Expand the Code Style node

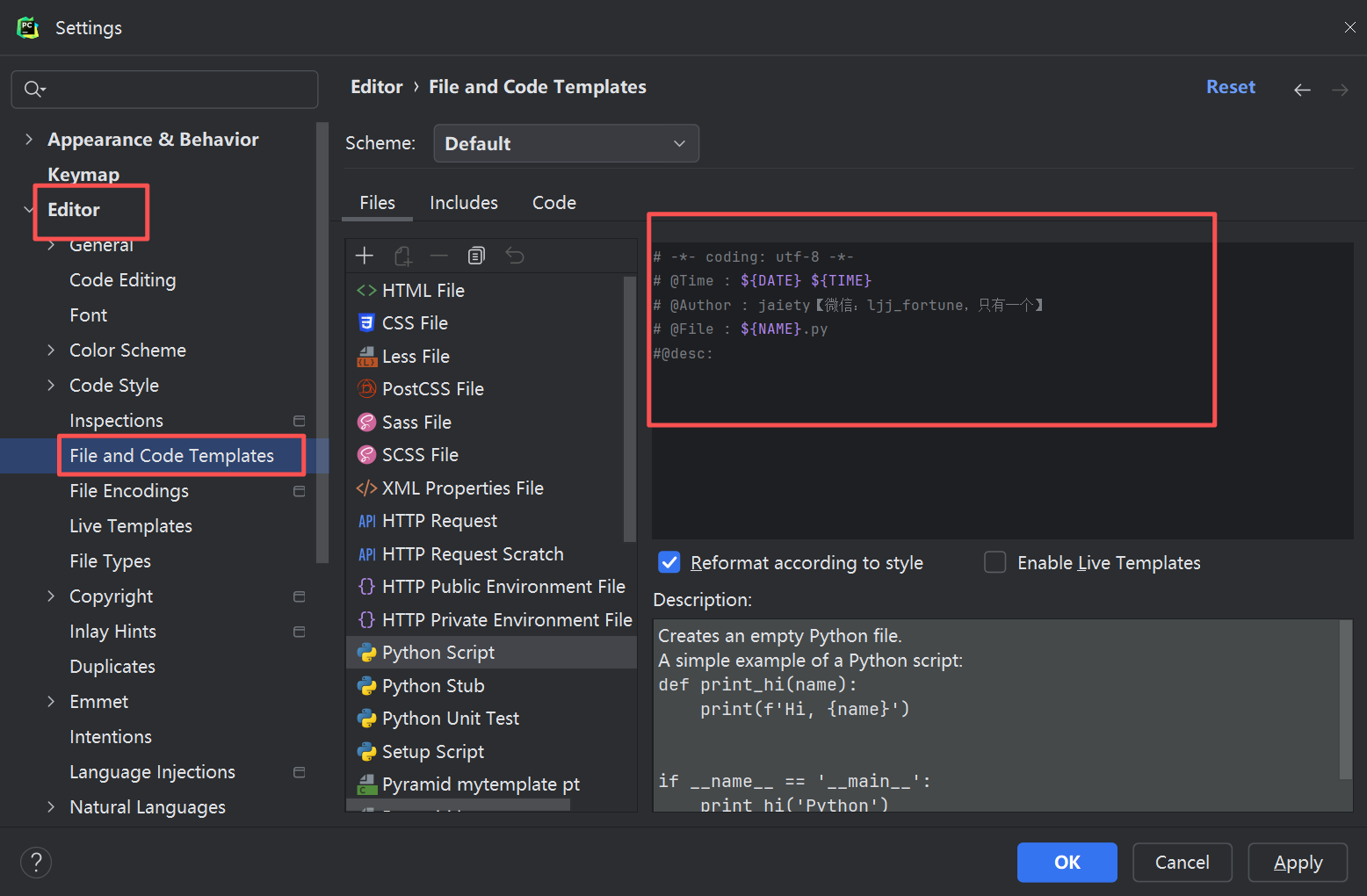click(51, 386)
